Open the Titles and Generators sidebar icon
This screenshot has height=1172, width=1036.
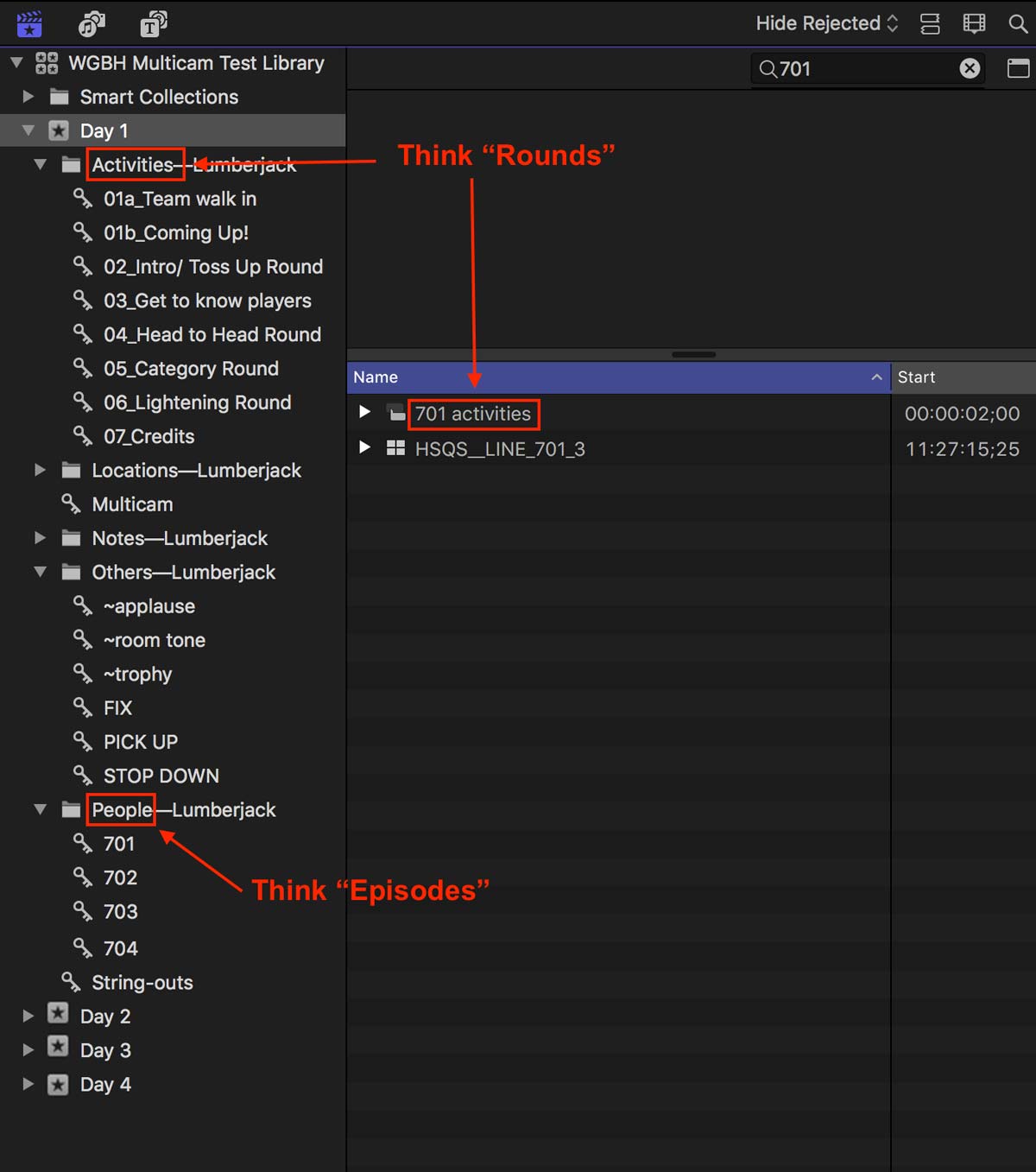[154, 24]
